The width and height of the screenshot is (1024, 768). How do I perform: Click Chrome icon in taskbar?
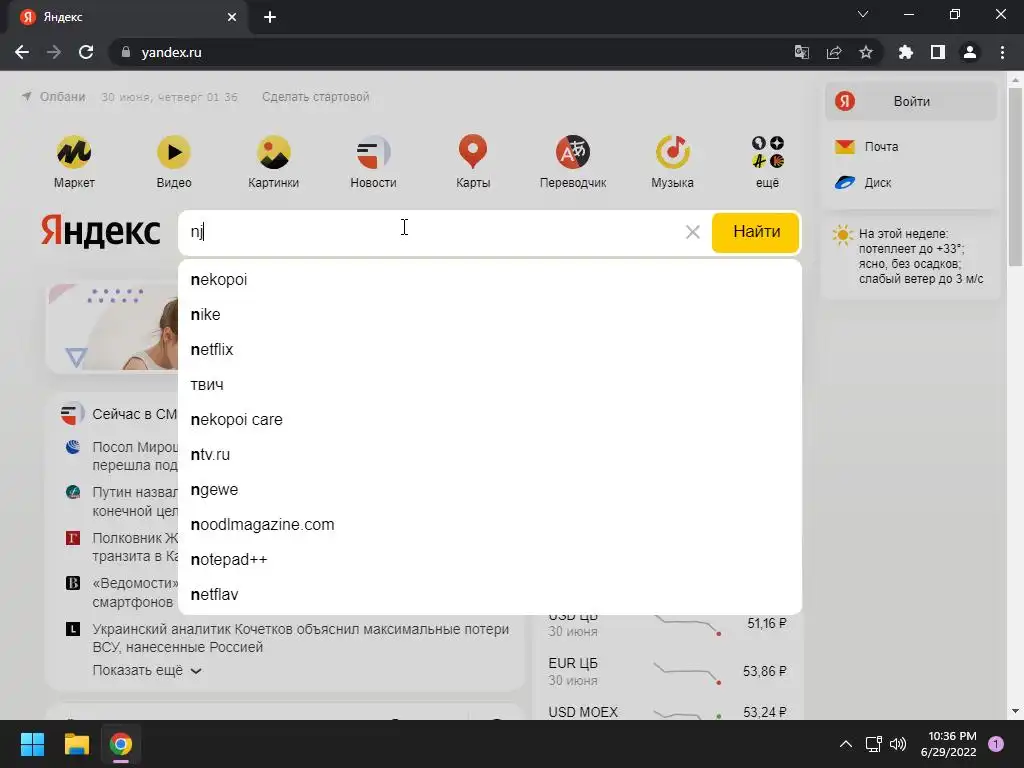121,744
